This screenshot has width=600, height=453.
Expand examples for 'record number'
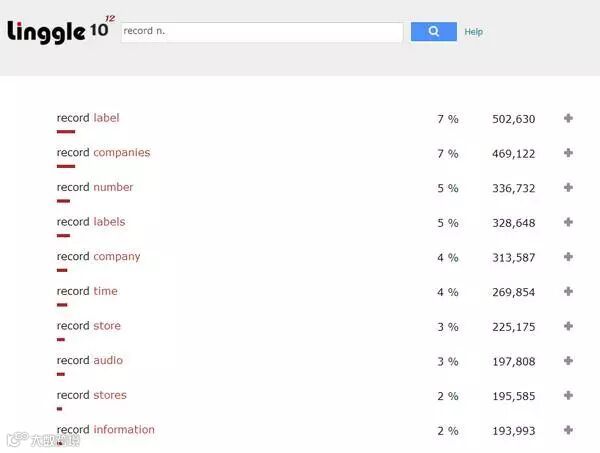[x=568, y=188]
